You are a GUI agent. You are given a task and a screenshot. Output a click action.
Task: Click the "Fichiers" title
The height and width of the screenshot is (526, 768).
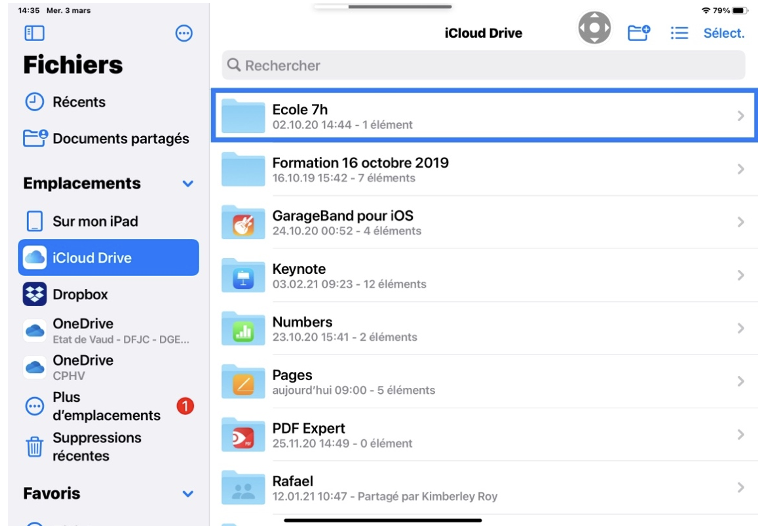[73, 65]
